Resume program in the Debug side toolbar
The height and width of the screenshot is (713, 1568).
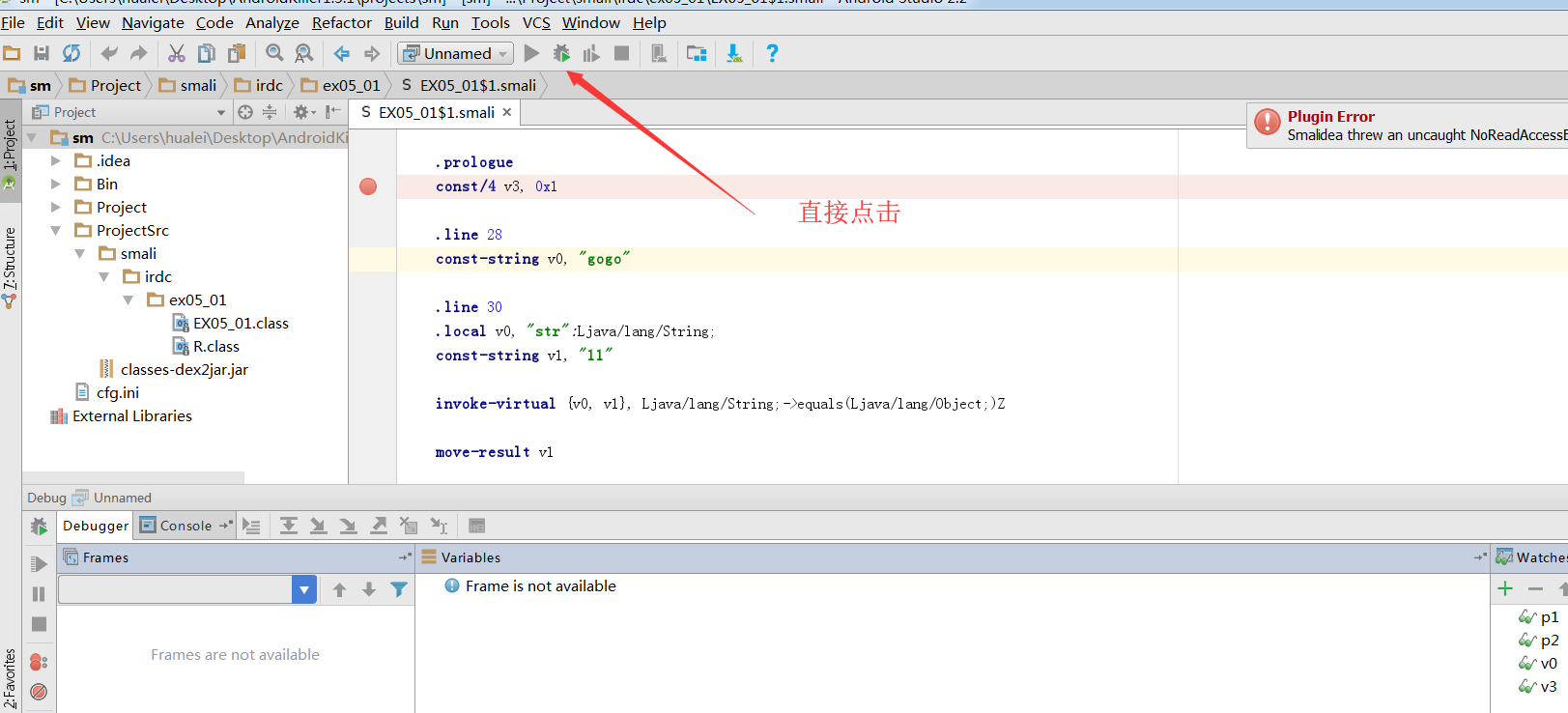[39, 564]
